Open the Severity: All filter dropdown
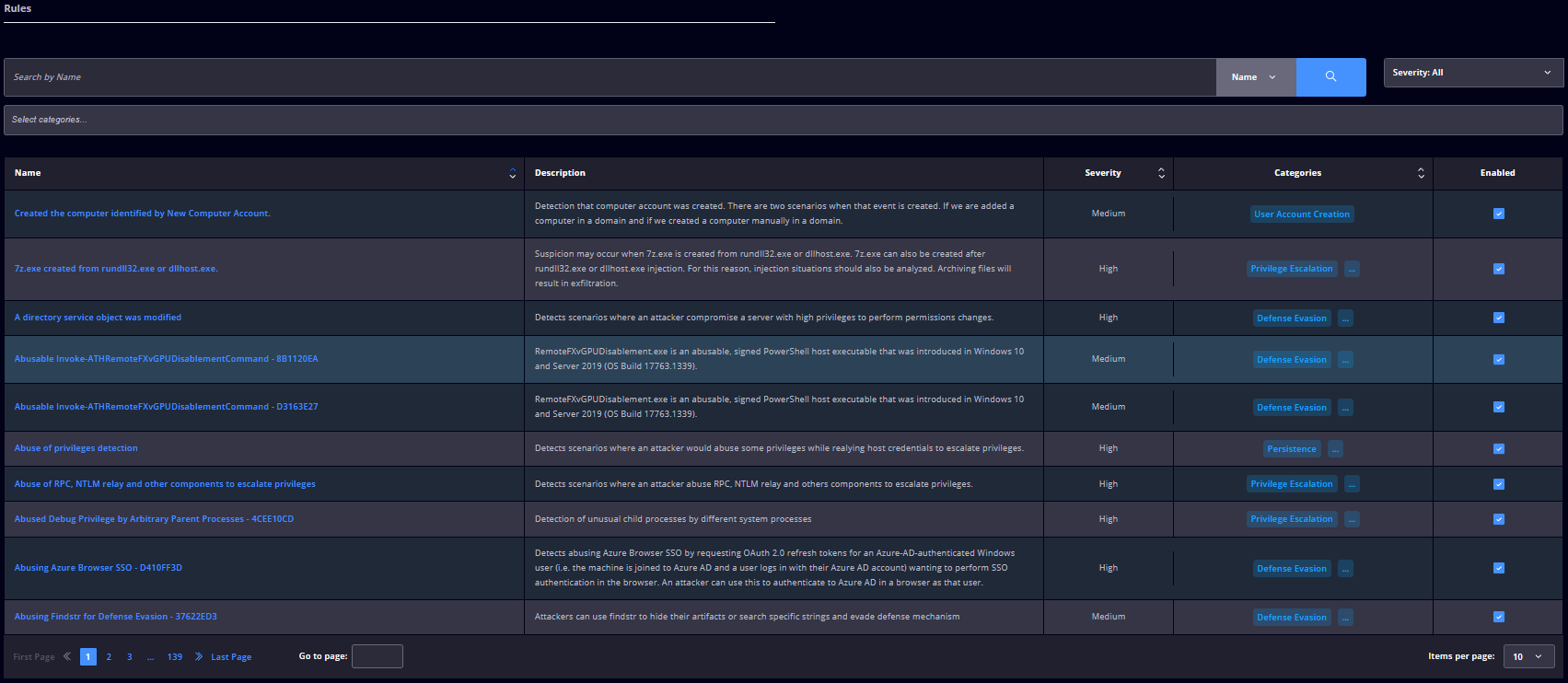Viewport: 1568px width, 683px height. (x=1473, y=73)
